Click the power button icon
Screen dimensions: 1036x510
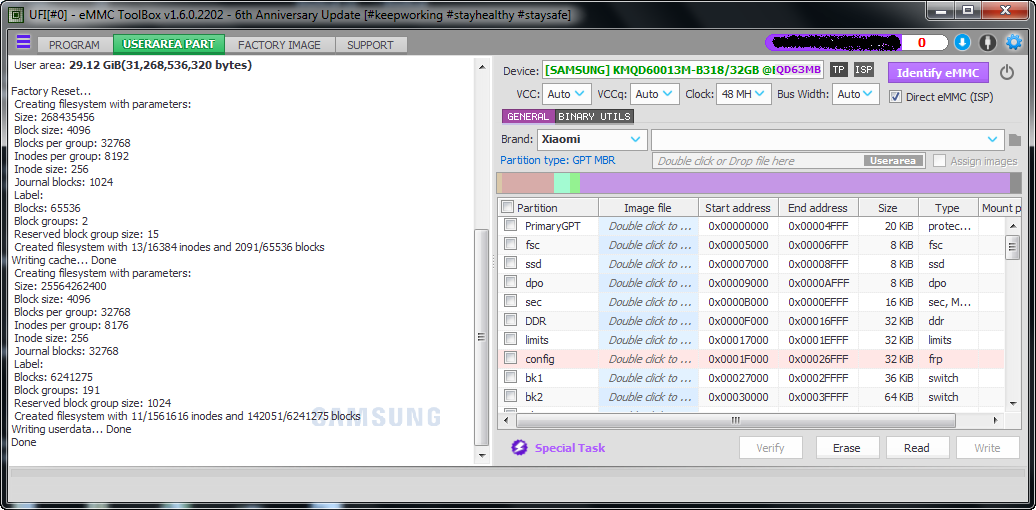(x=1006, y=72)
